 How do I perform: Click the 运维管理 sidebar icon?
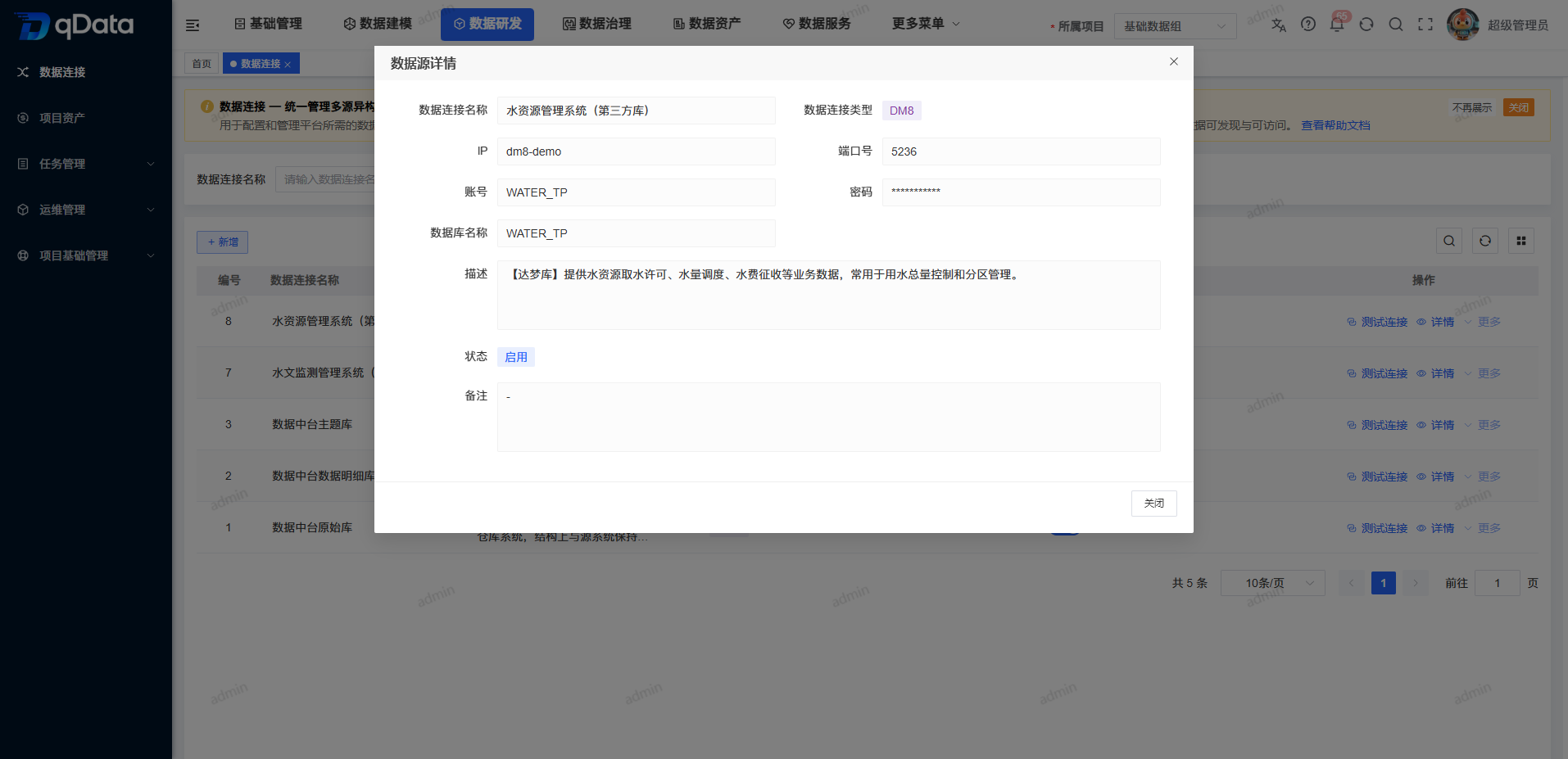pyautogui.click(x=23, y=210)
